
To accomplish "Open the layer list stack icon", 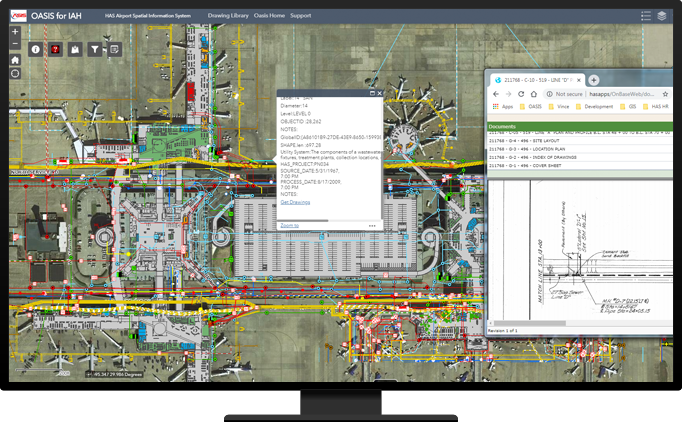I will tap(662, 16).
